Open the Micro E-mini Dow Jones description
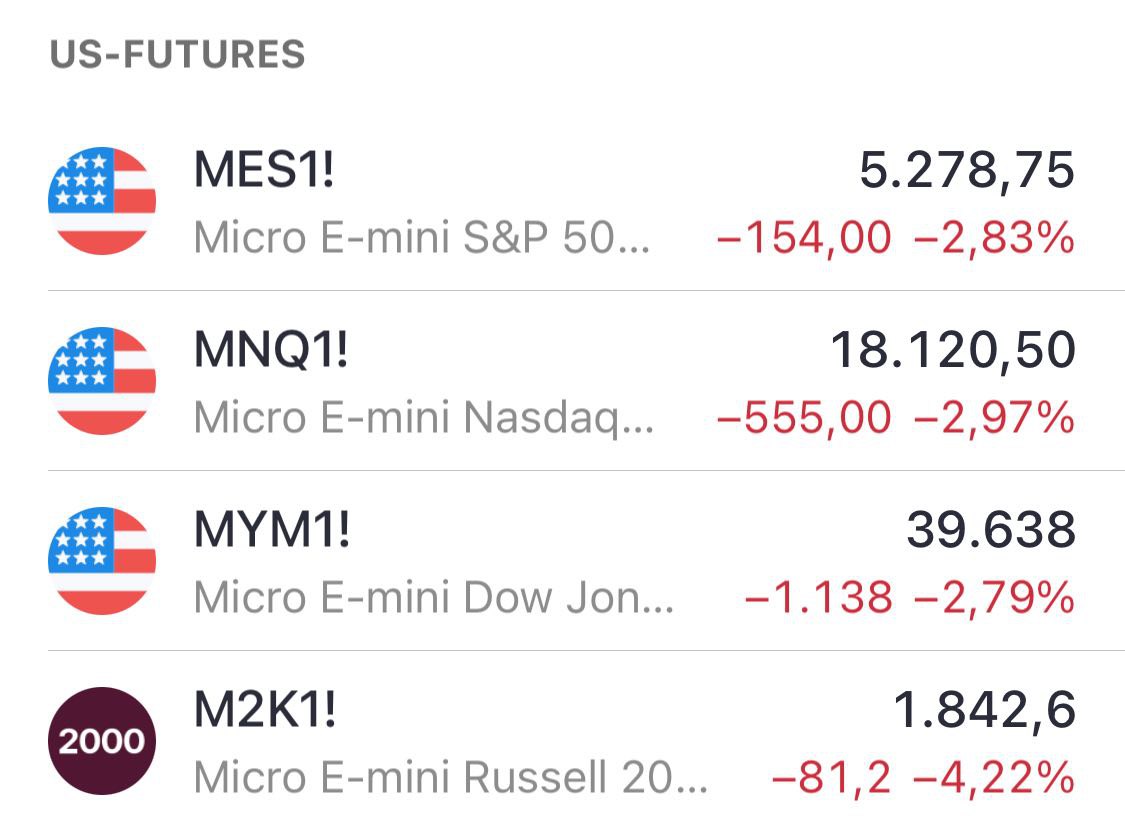The width and height of the screenshot is (1125, 826). click(434, 598)
